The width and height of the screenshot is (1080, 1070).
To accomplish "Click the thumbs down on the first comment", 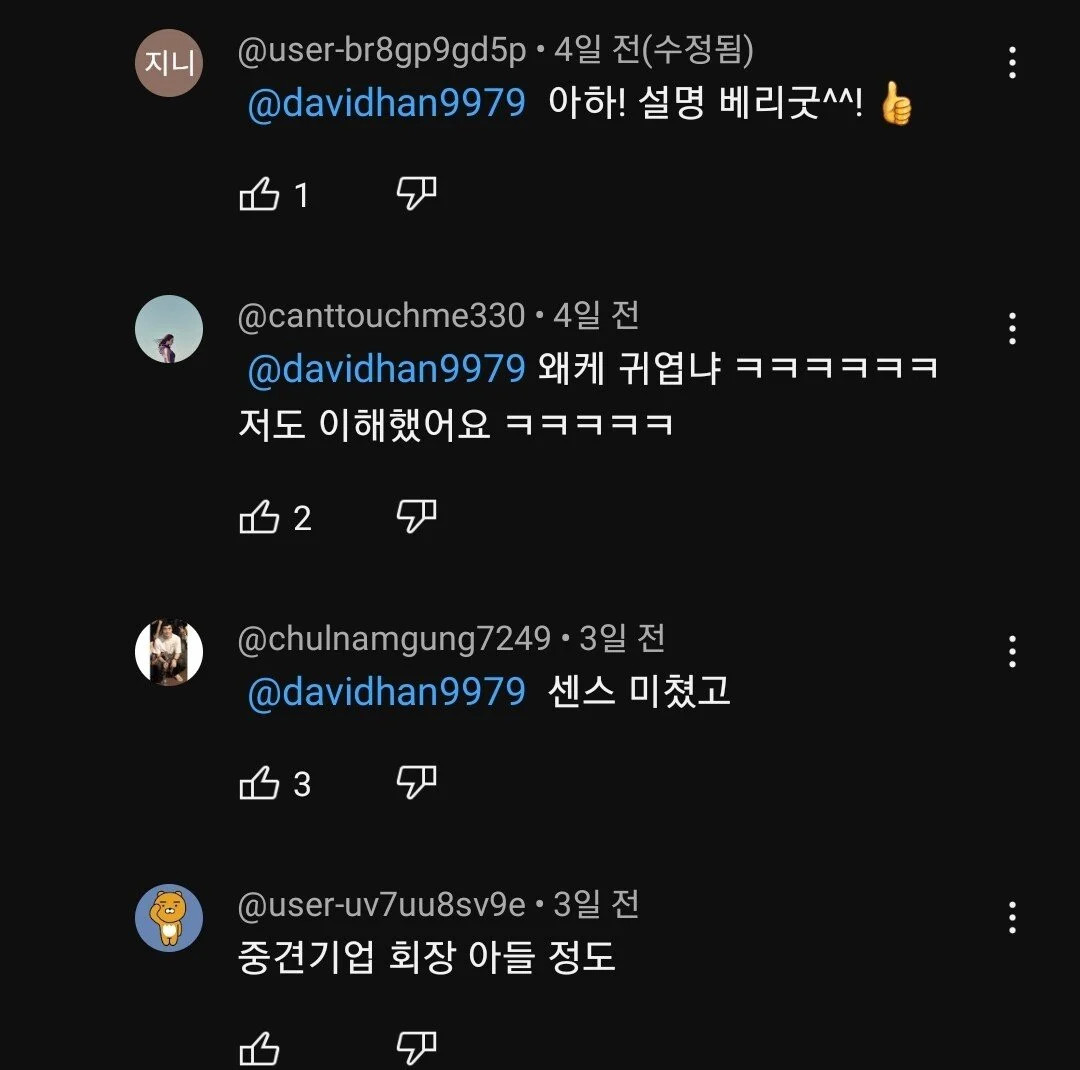I will pos(416,192).
